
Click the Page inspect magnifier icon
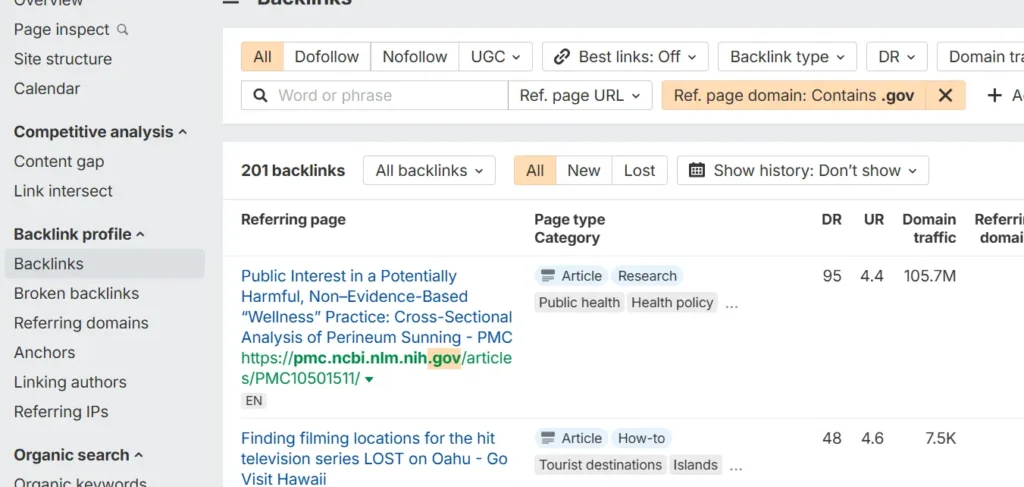click(122, 30)
